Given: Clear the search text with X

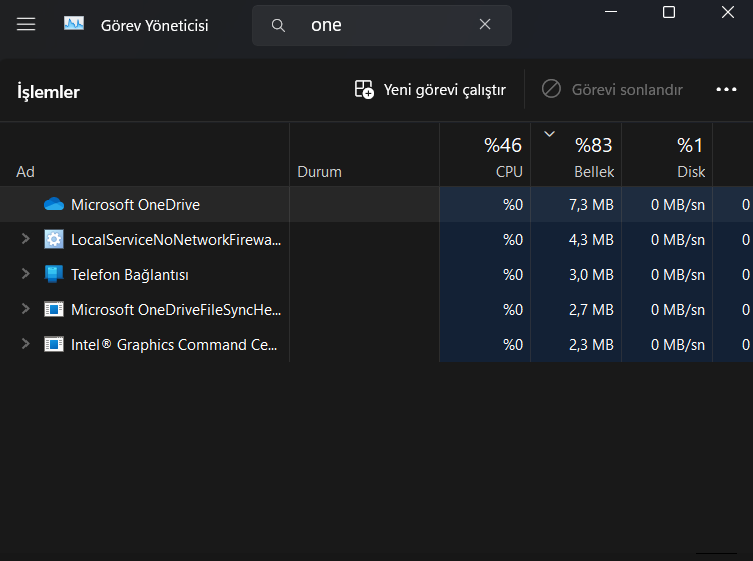Looking at the screenshot, I should pos(485,24).
